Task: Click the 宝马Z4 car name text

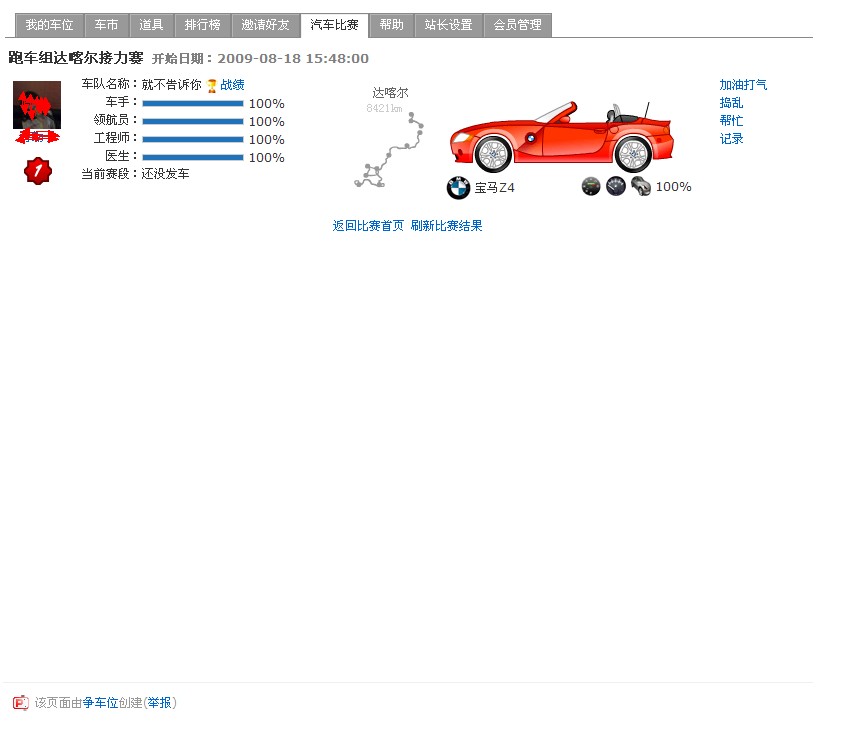Action: (495, 188)
